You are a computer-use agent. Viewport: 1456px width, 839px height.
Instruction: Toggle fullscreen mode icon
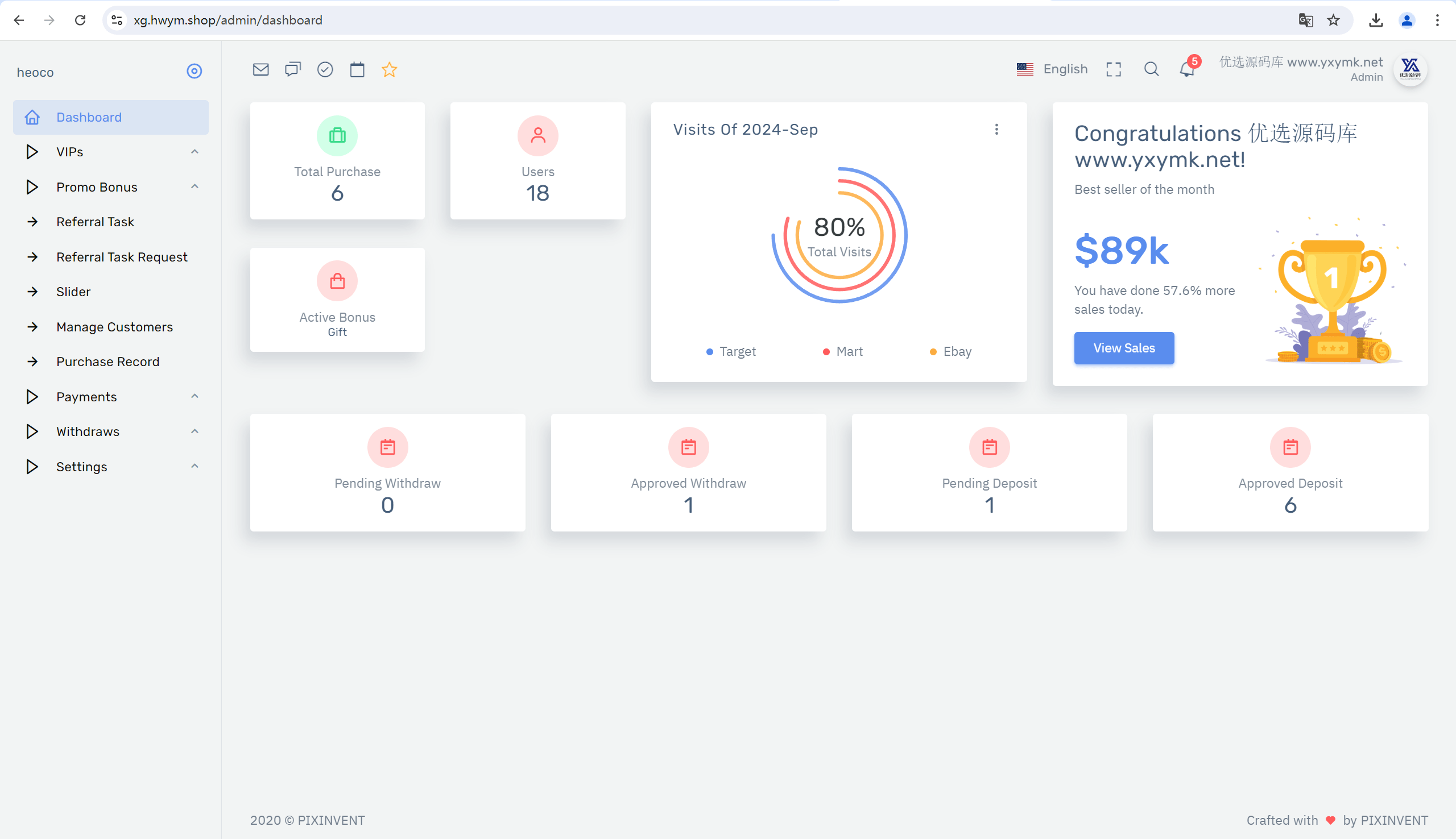pyautogui.click(x=1114, y=69)
